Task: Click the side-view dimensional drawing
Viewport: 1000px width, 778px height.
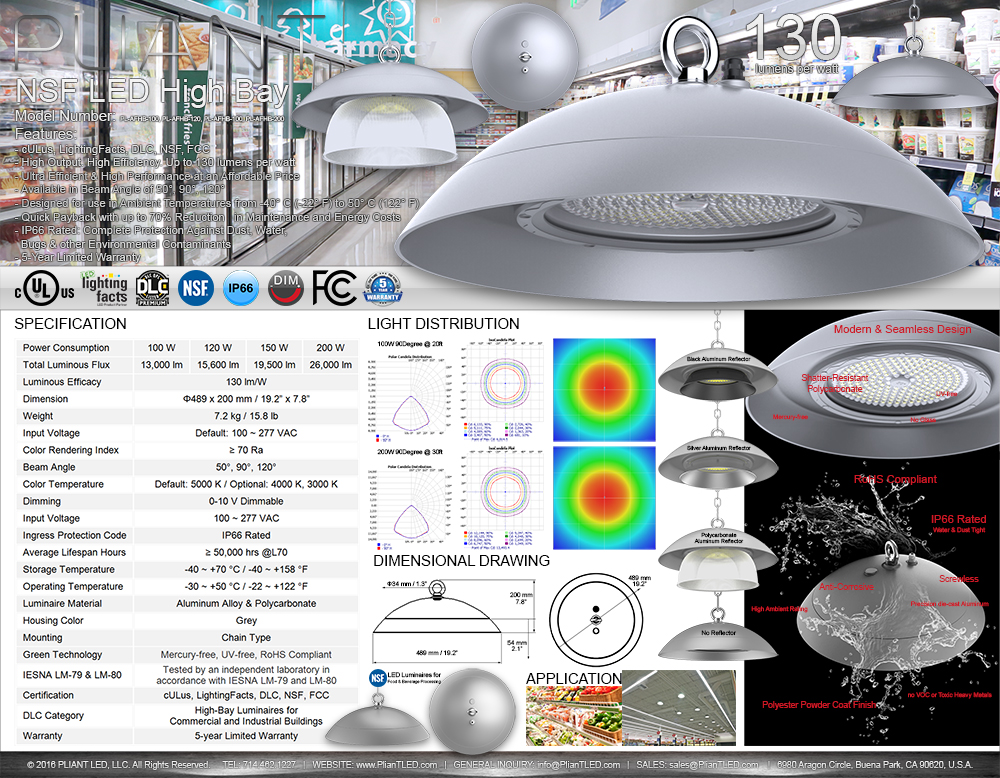Action: (452, 619)
